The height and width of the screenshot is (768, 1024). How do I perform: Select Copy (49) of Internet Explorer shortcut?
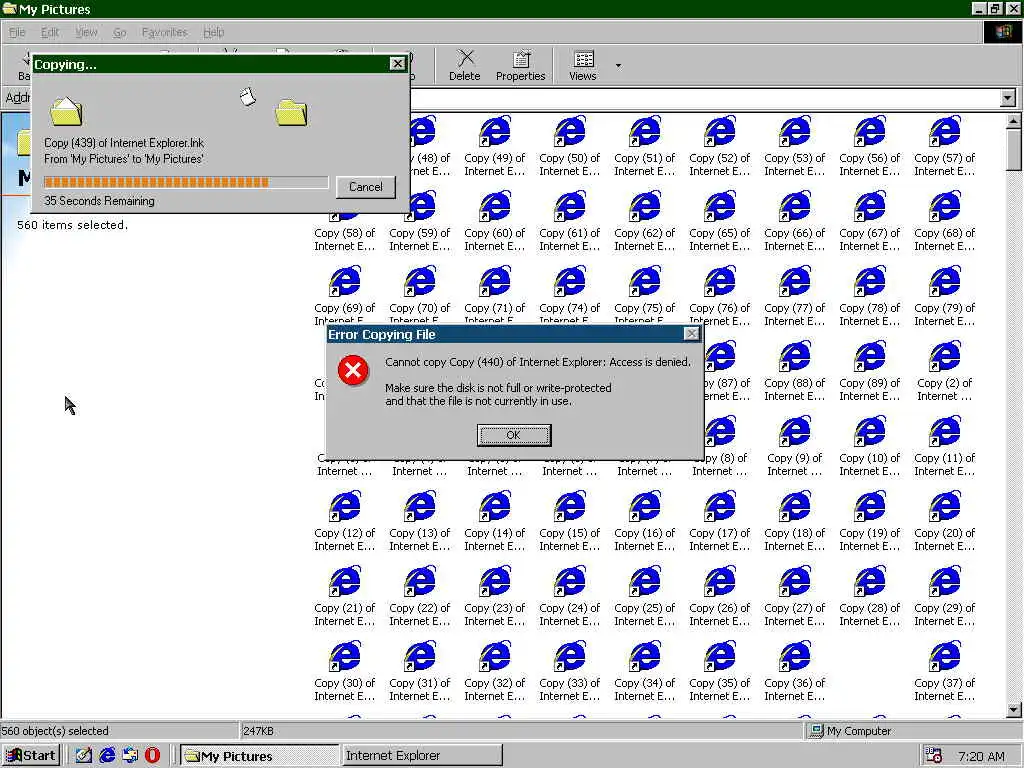point(494,146)
